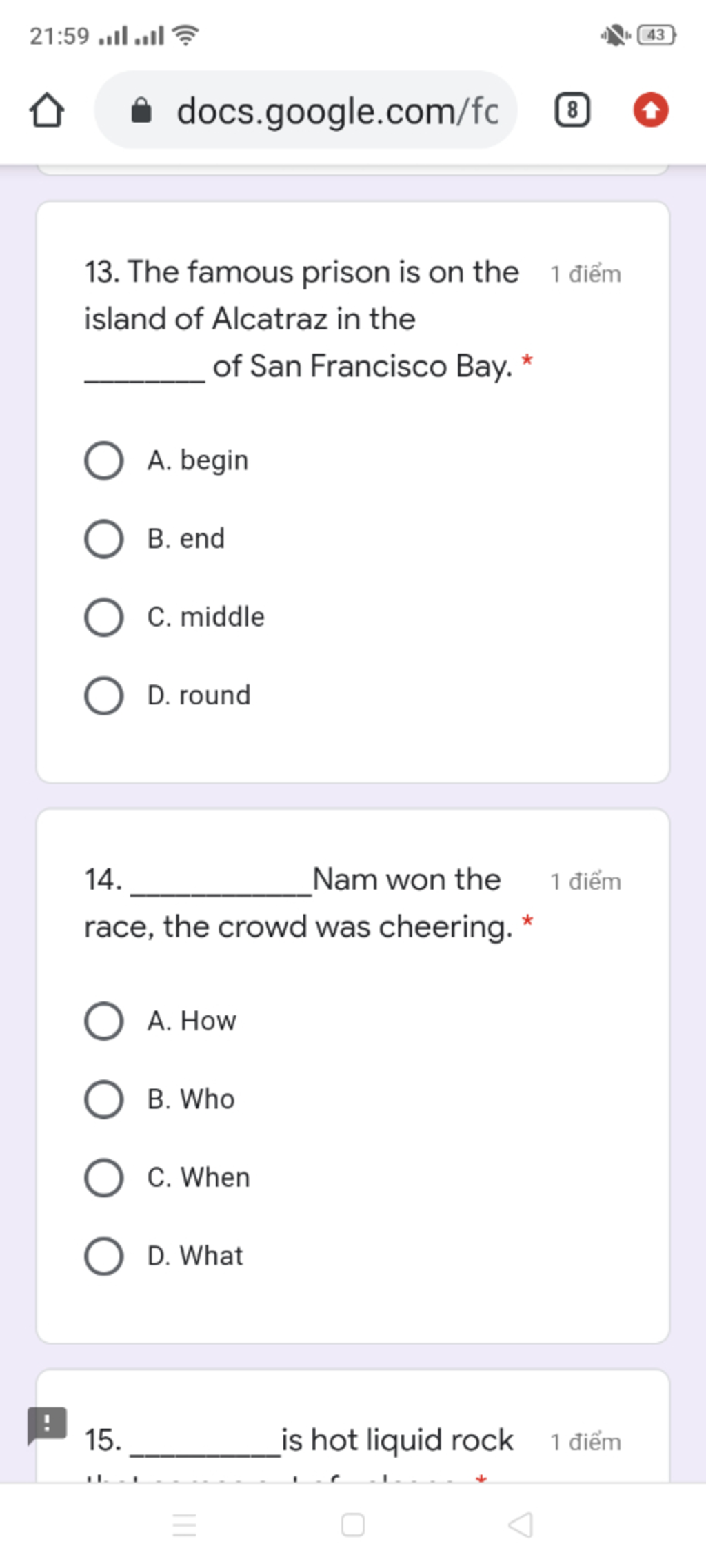Image resolution: width=706 pixels, height=1568 pixels.
Task: Open the report problem feedback icon
Action: [x=47, y=1425]
